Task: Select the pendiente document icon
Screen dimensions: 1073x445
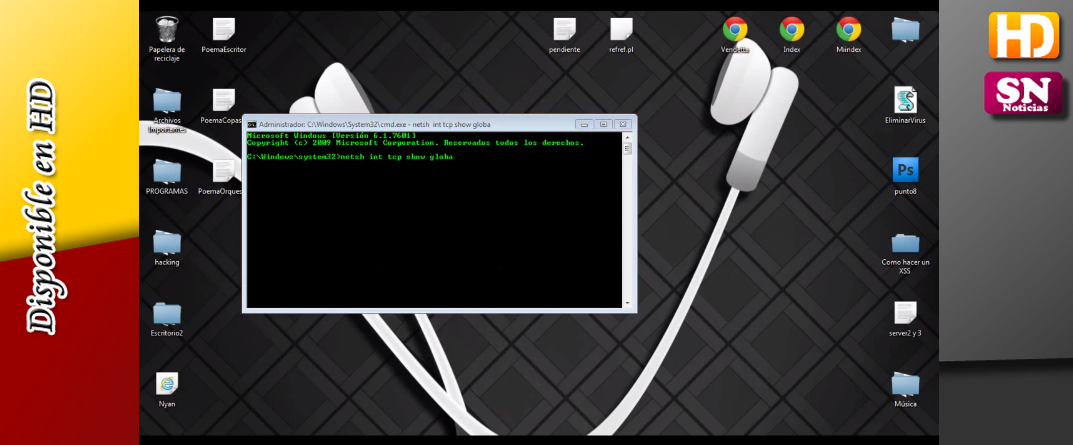Action: [x=565, y=31]
